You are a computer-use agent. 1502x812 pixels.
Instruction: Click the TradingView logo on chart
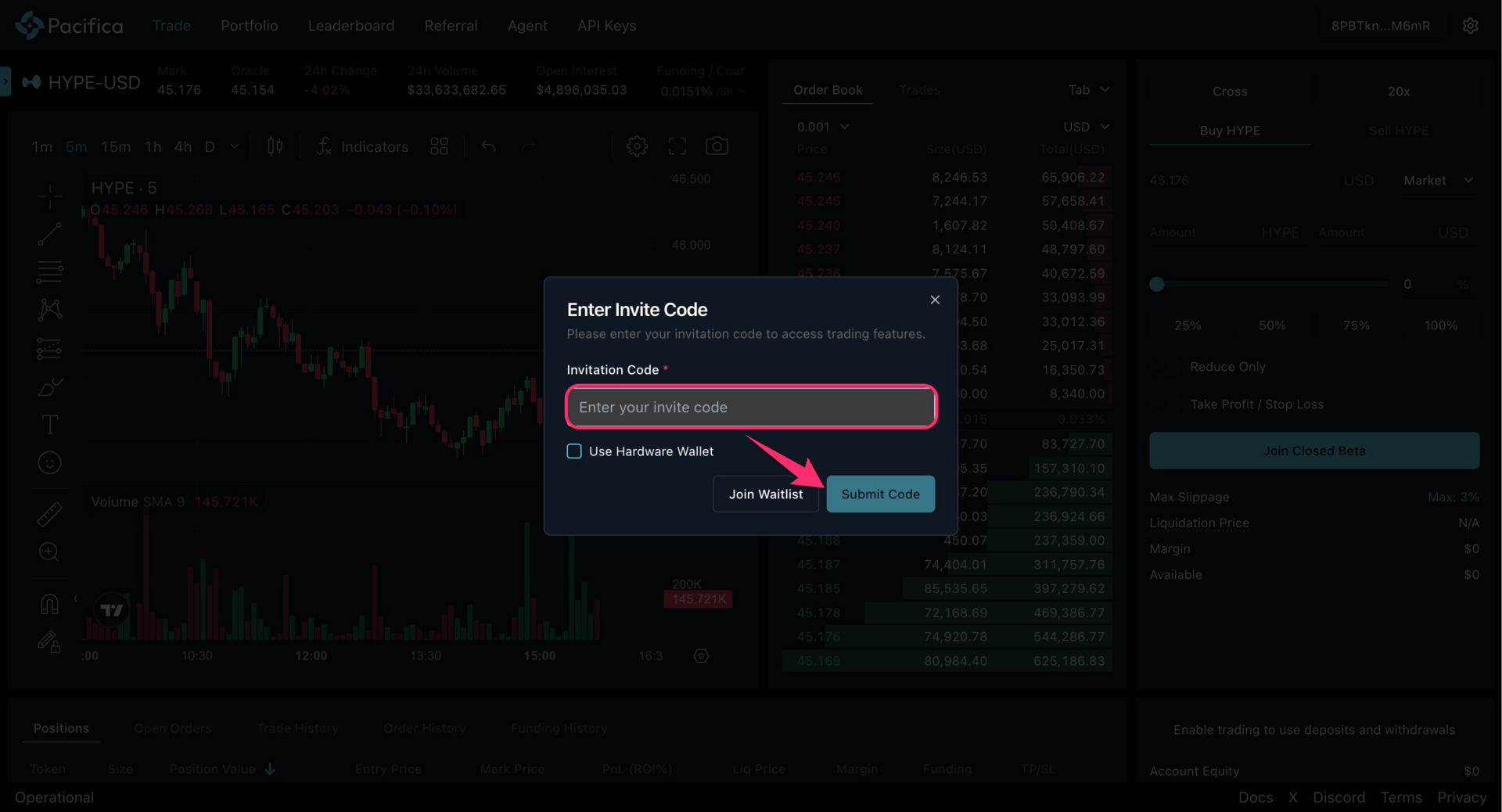111,609
